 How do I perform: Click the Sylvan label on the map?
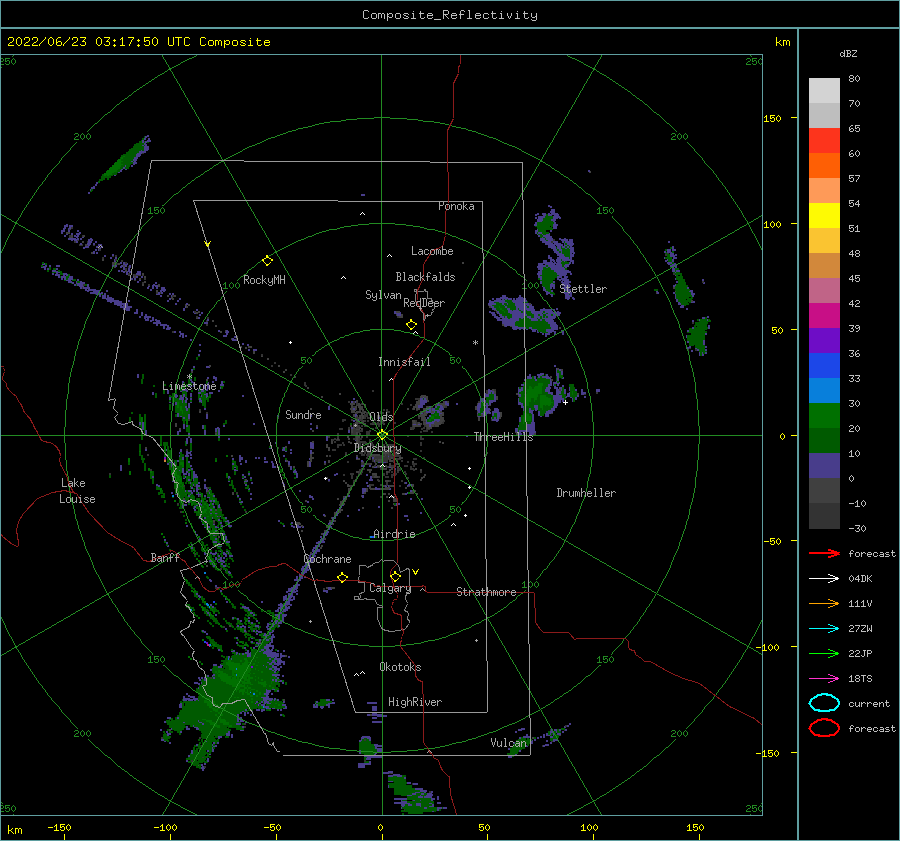[x=383, y=295]
